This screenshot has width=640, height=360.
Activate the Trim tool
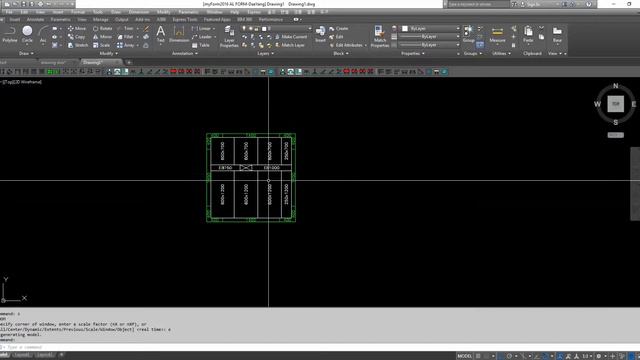[x=126, y=29]
